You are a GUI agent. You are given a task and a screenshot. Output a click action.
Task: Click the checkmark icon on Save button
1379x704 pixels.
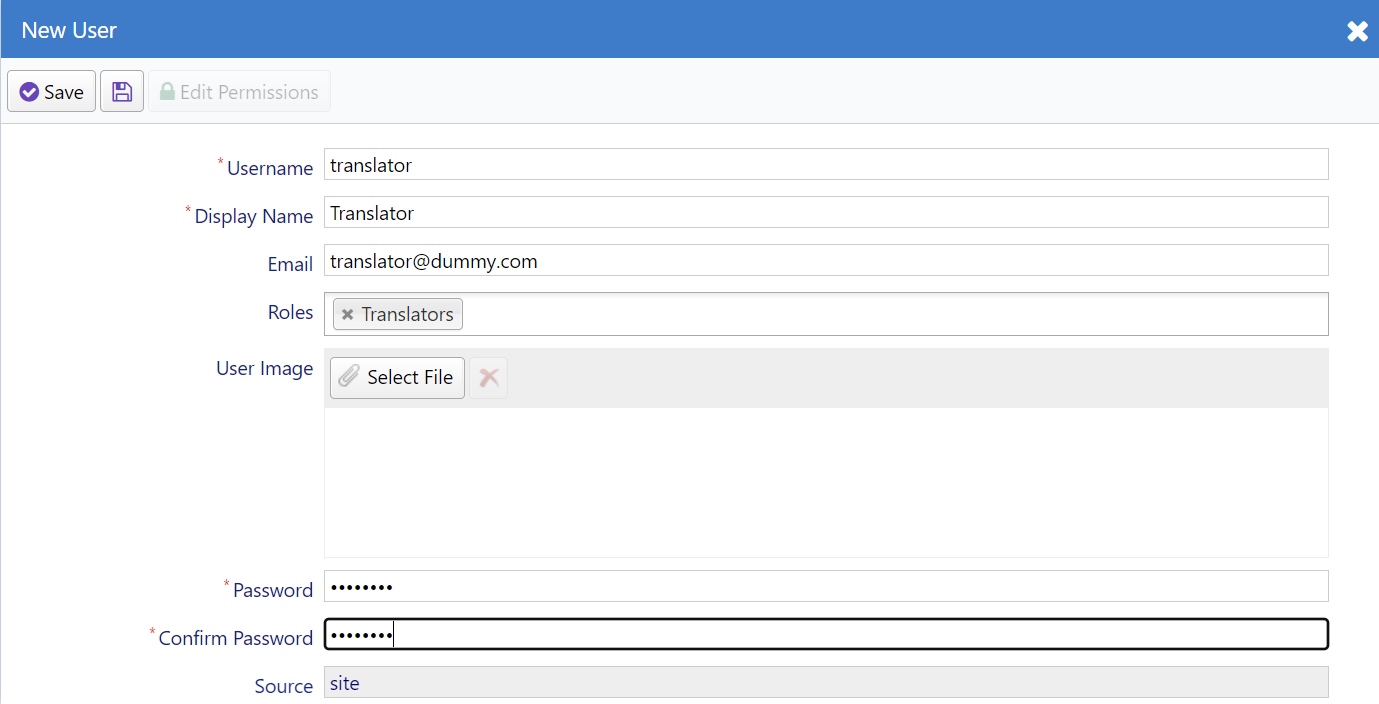tap(29, 91)
